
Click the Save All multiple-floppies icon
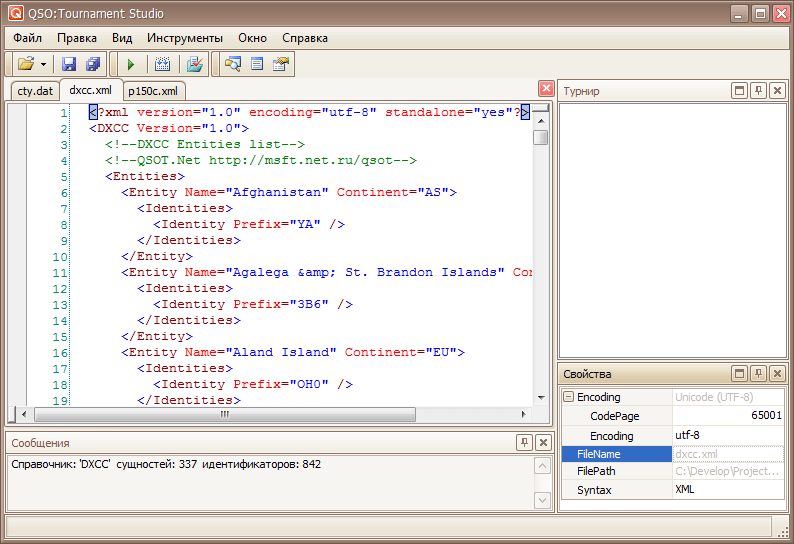coord(93,64)
